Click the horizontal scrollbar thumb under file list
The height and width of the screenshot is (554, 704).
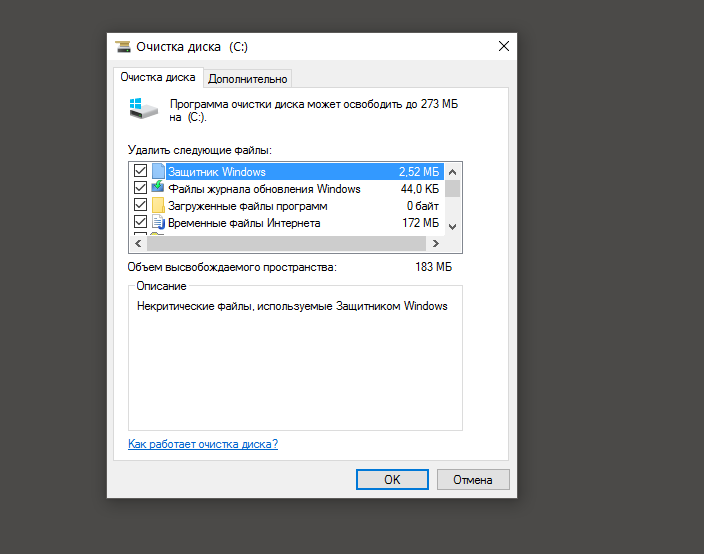286,243
